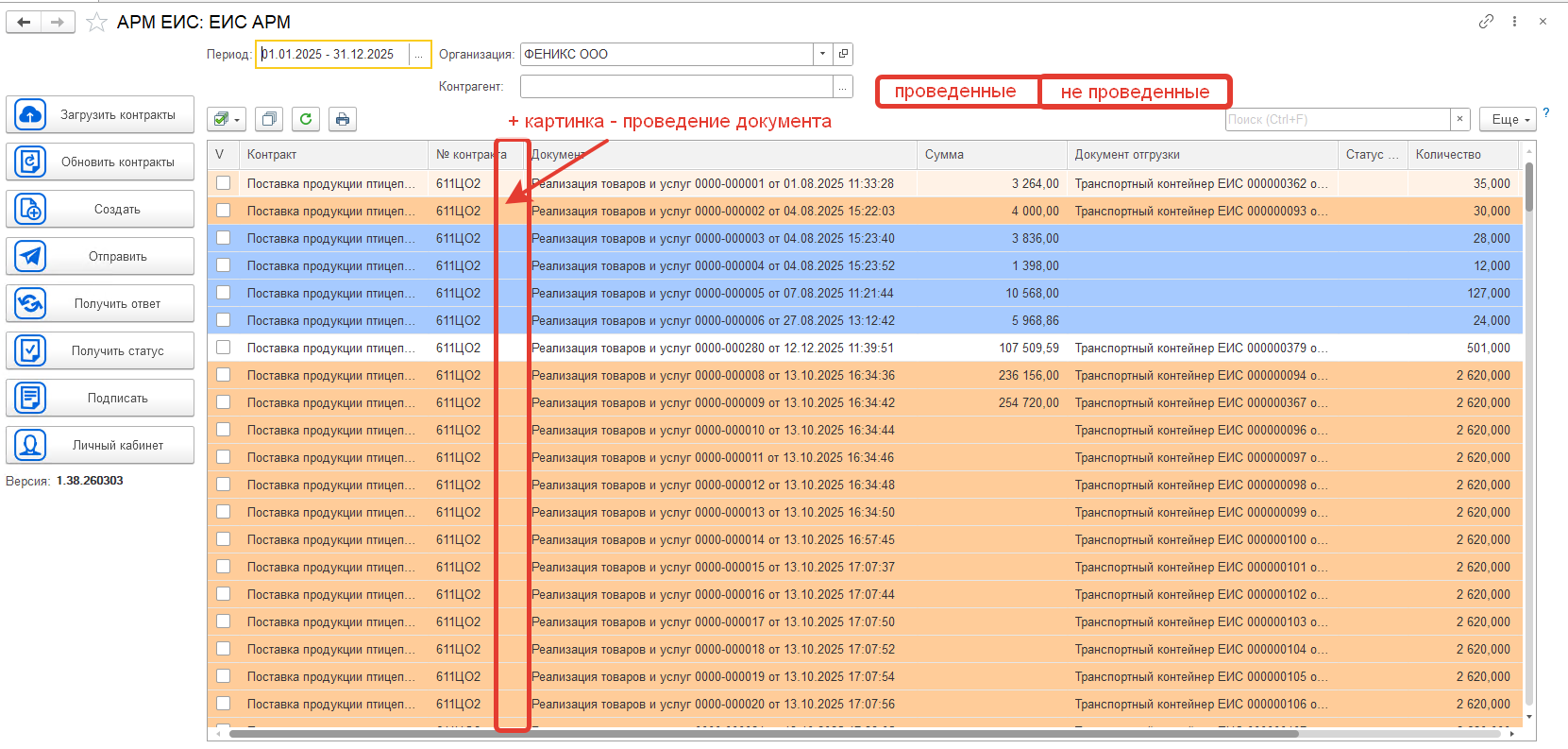This screenshot has width=1568, height=749.
Task: Focus the Поиск (Ctrl+F) search field
Action: [x=1336, y=119]
